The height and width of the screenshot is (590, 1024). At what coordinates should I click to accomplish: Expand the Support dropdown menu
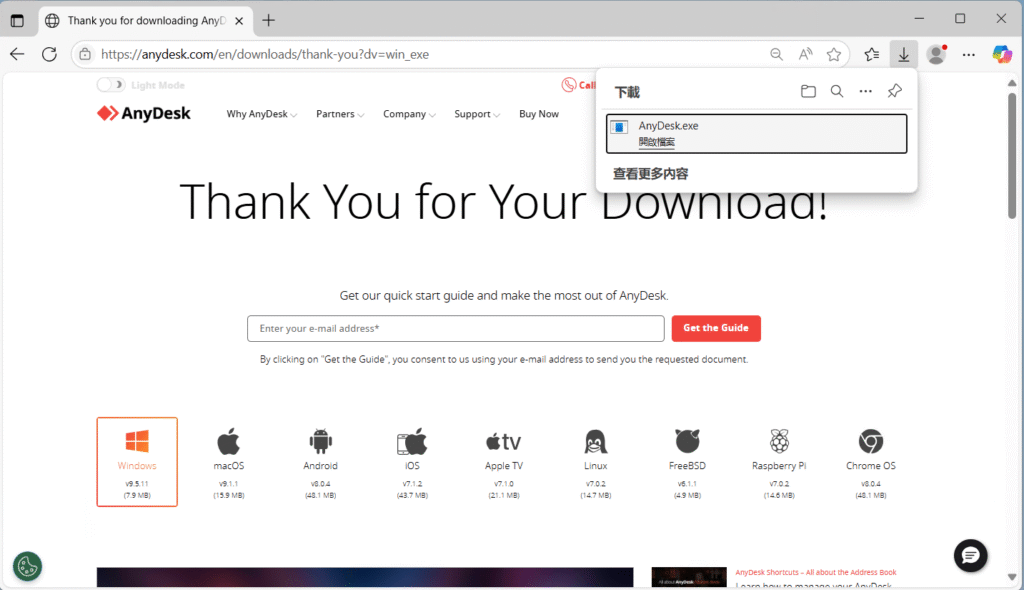[477, 114]
